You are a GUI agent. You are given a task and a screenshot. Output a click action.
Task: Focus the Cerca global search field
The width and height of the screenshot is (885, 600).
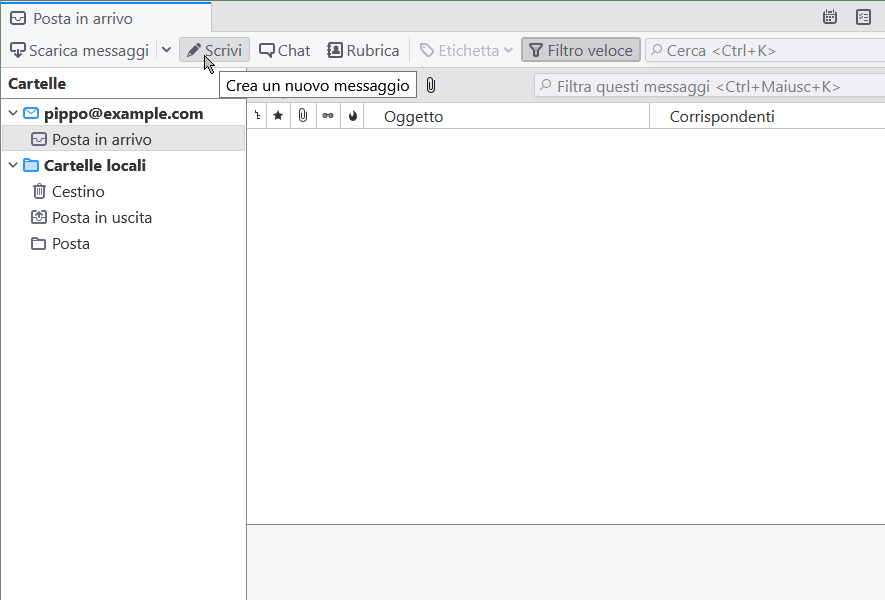click(765, 50)
